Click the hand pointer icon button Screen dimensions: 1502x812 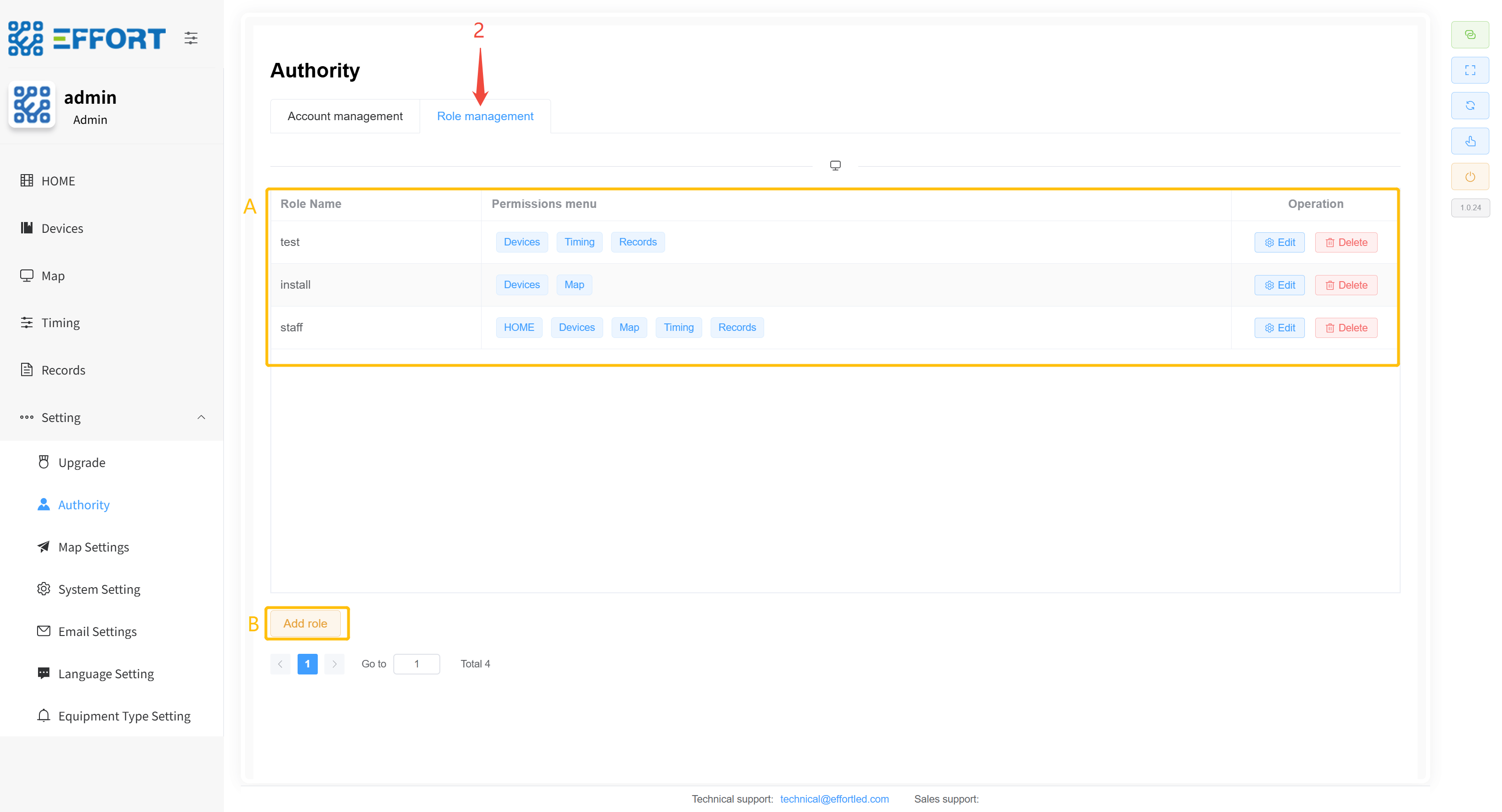[1469, 141]
